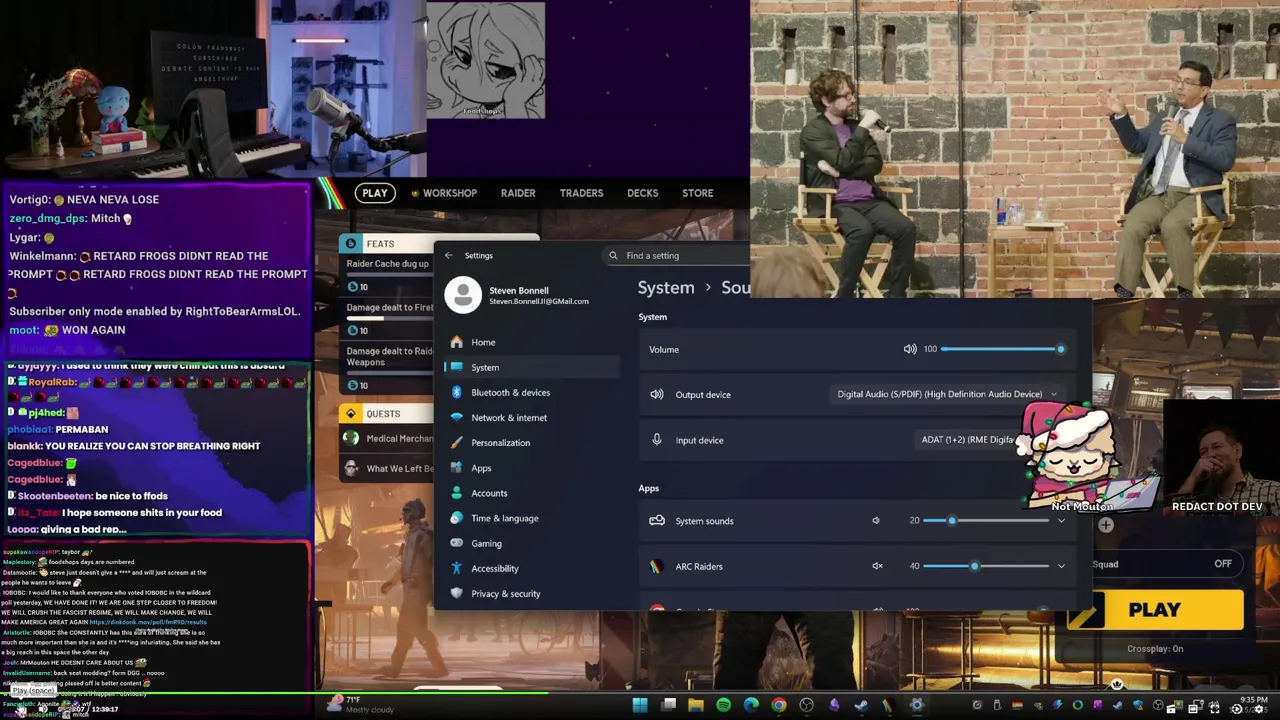Image resolution: width=1280 pixels, height=720 pixels.
Task: Click the Medical Merchandise quest entry
Action: (x=388, y=438)
